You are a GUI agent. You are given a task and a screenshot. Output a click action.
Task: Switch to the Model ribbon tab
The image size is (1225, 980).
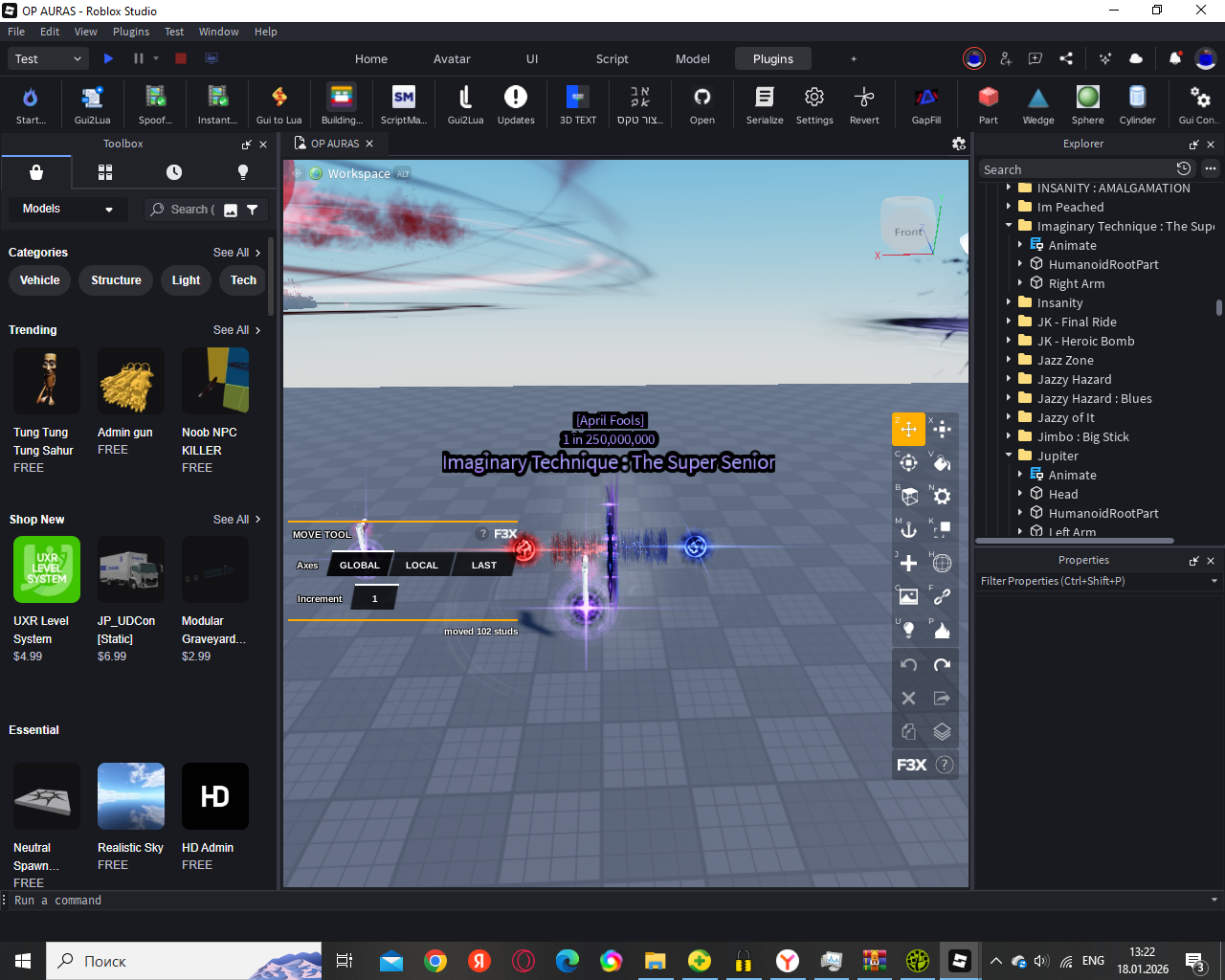pyautogui.click(x=693, y=58)
